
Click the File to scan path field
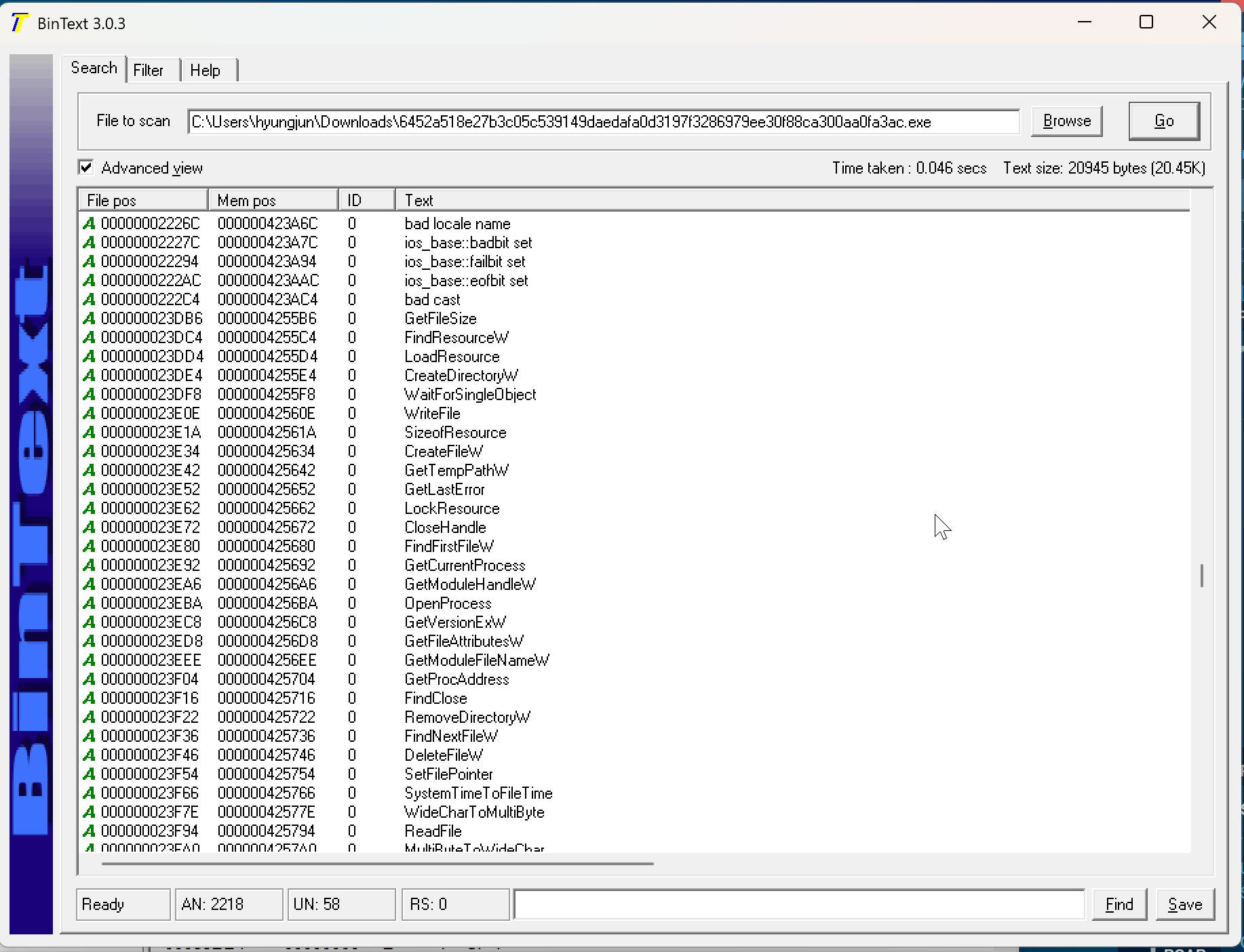(604, 122)
